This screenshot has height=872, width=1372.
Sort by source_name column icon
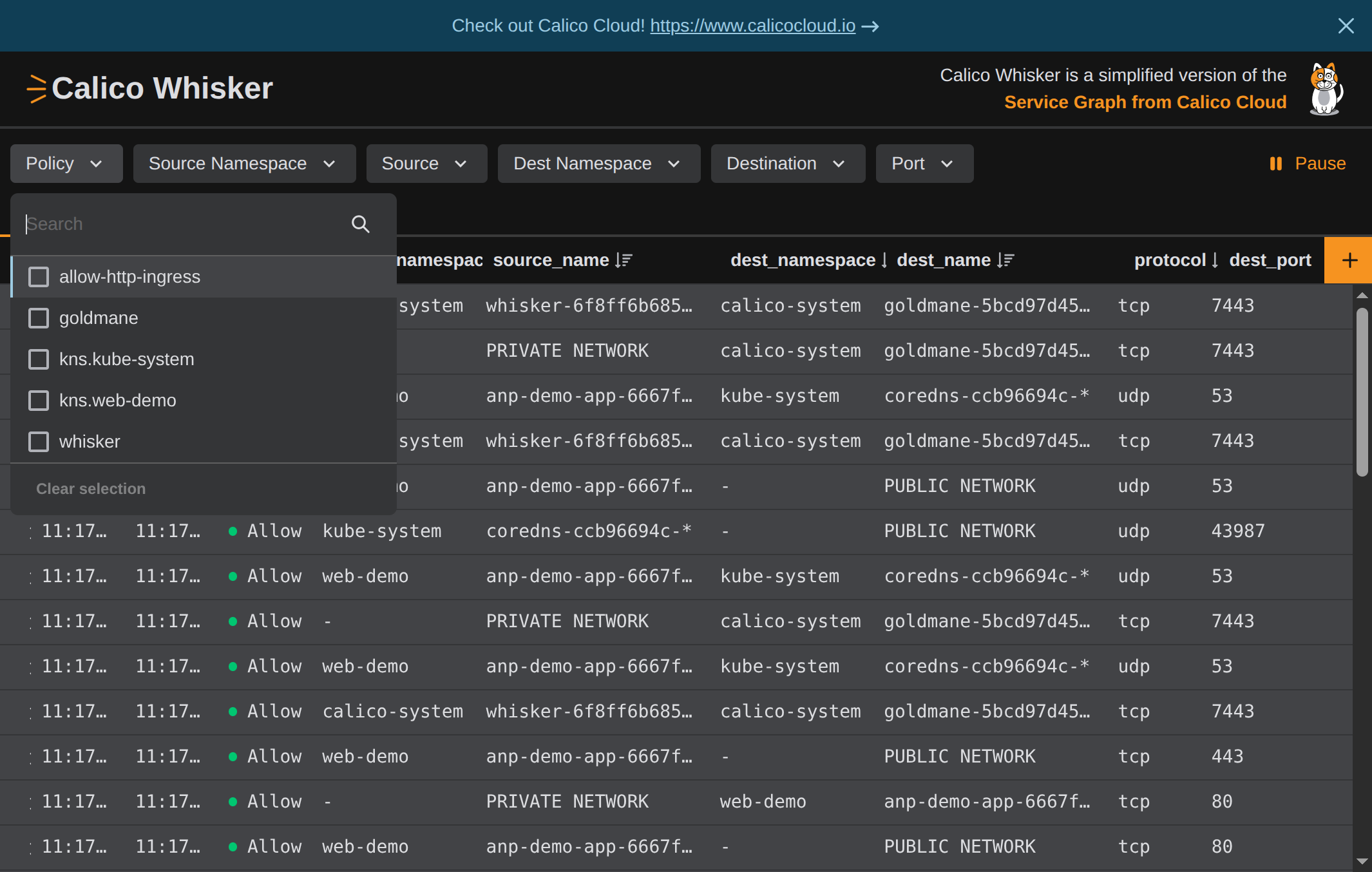[624, 260]
